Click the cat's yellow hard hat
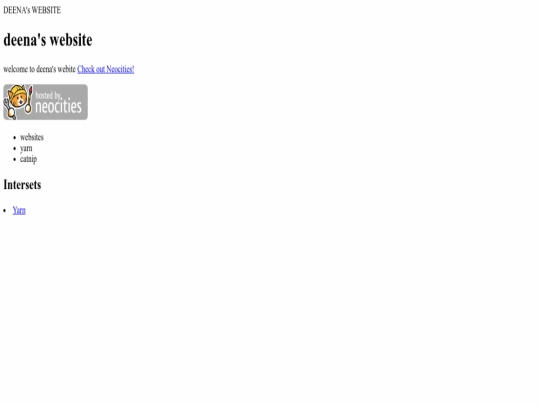Screen dimensions: 540x405 tap(17, 90)
